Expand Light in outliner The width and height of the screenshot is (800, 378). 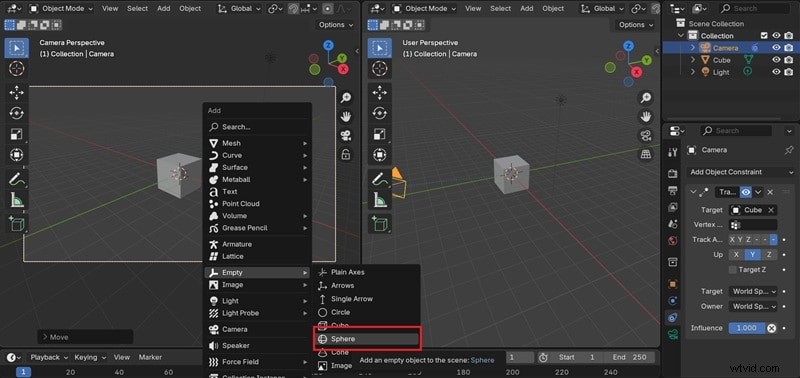pyautogui.click(x=693, y=72)
